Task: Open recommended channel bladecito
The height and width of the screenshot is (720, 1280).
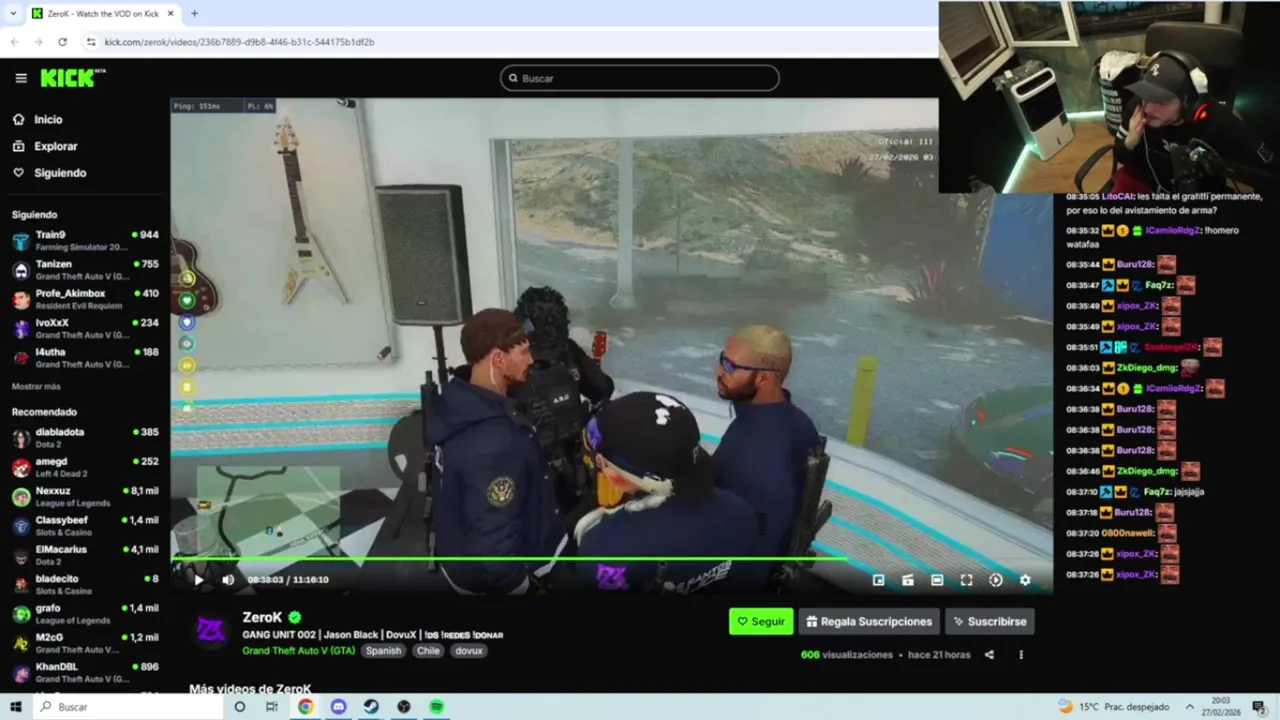Action: [85, 584]
